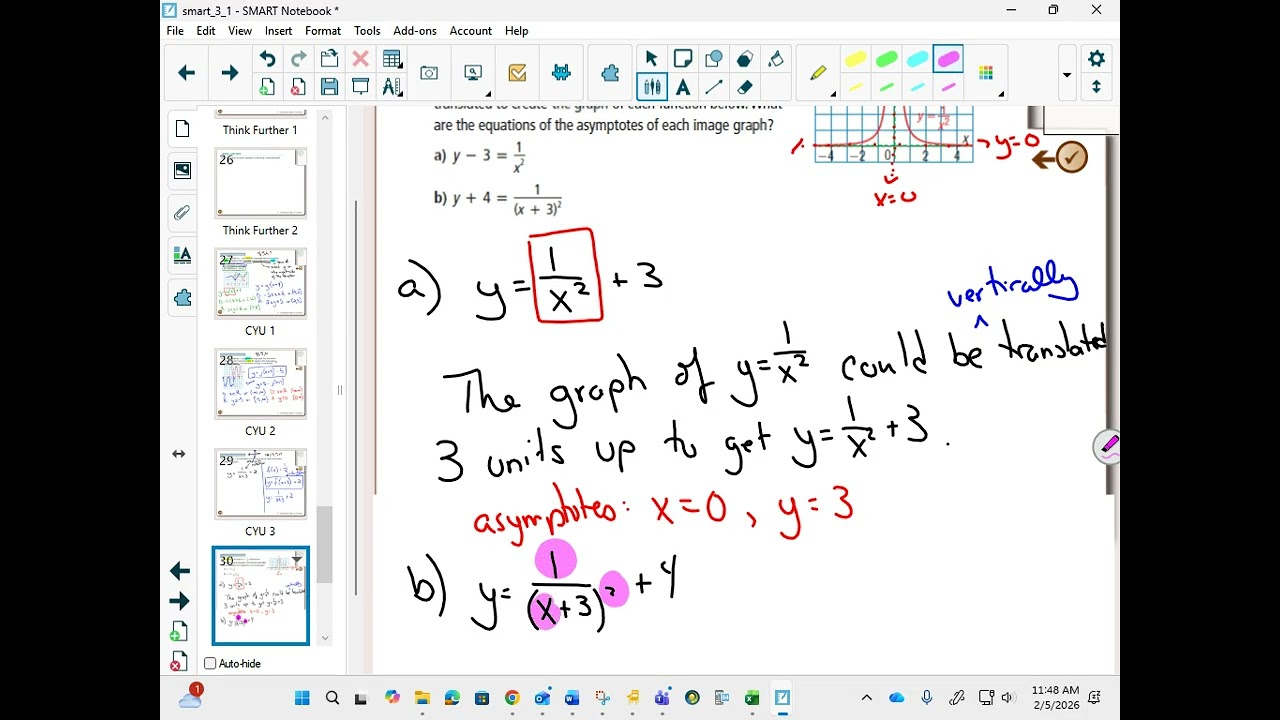The height and width of the screenshot is (720, 1280).
Task: Expand more toolbar options dropdown arrow
Action: click(x=1067, y=75)
